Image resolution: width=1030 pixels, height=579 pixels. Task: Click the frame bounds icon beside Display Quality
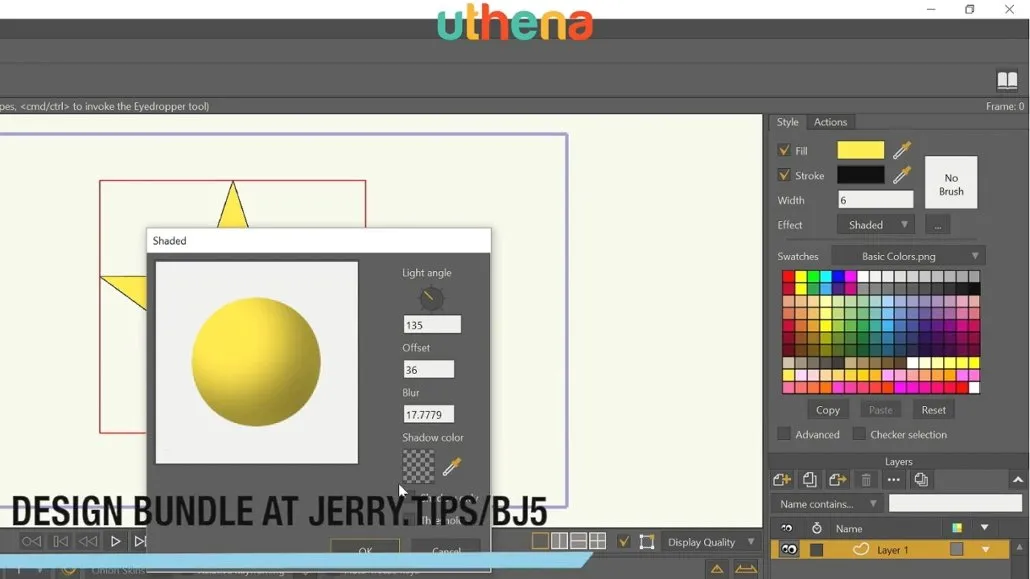coord(647,542)
